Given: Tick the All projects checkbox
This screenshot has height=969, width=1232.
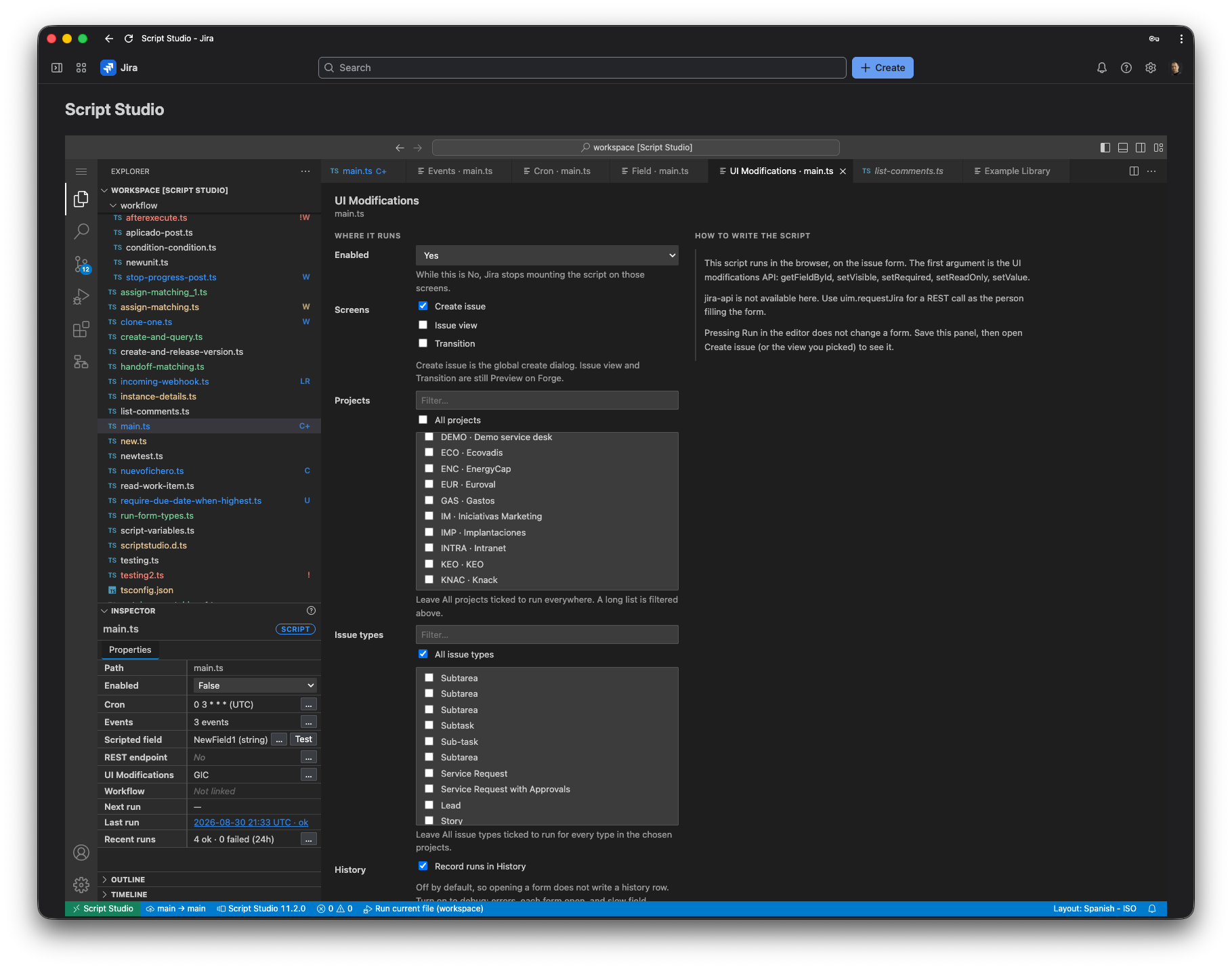Looking at the screenshot, I should [423, 420].
